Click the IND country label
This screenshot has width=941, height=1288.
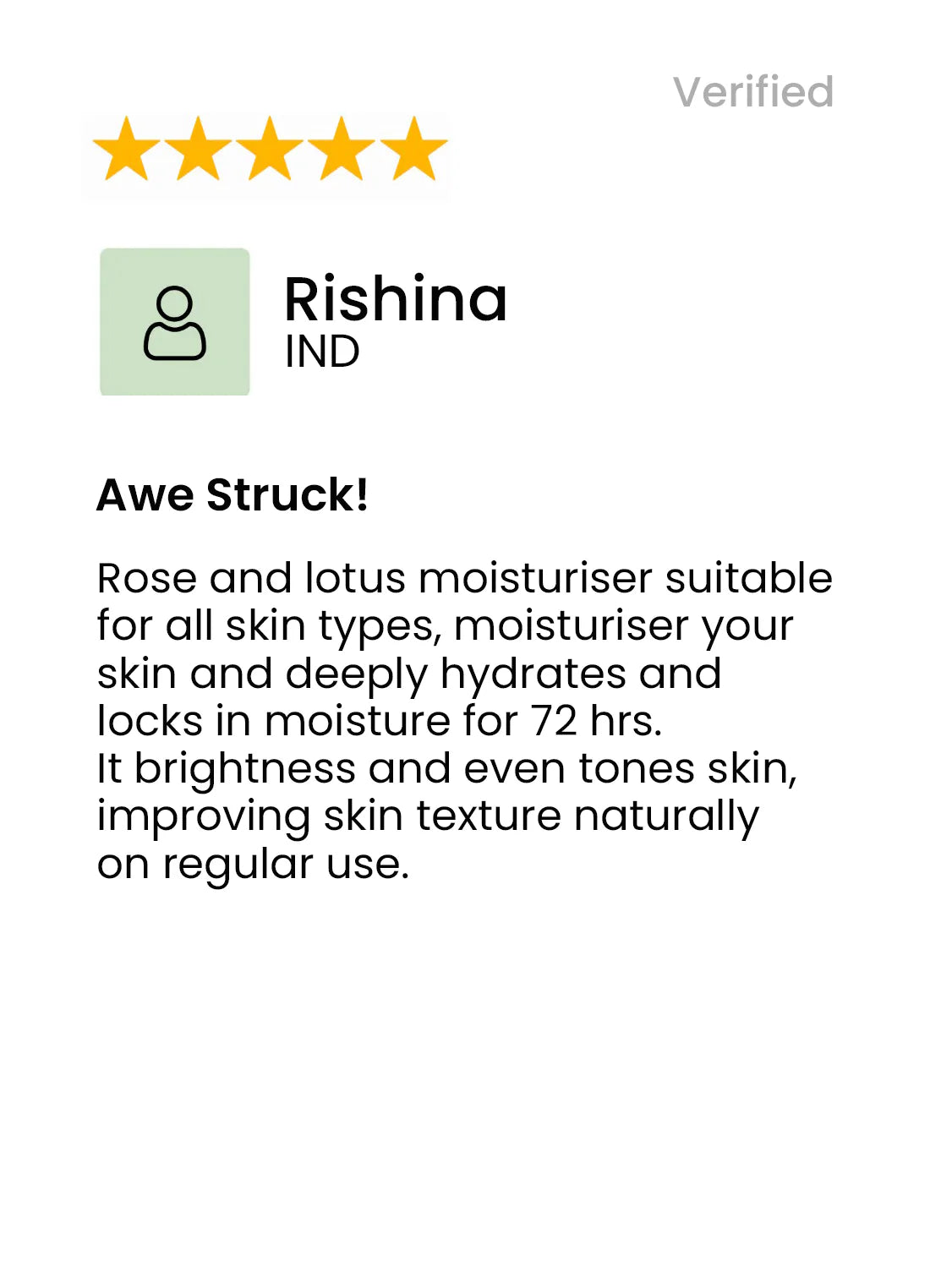click(x=322, y=352)
